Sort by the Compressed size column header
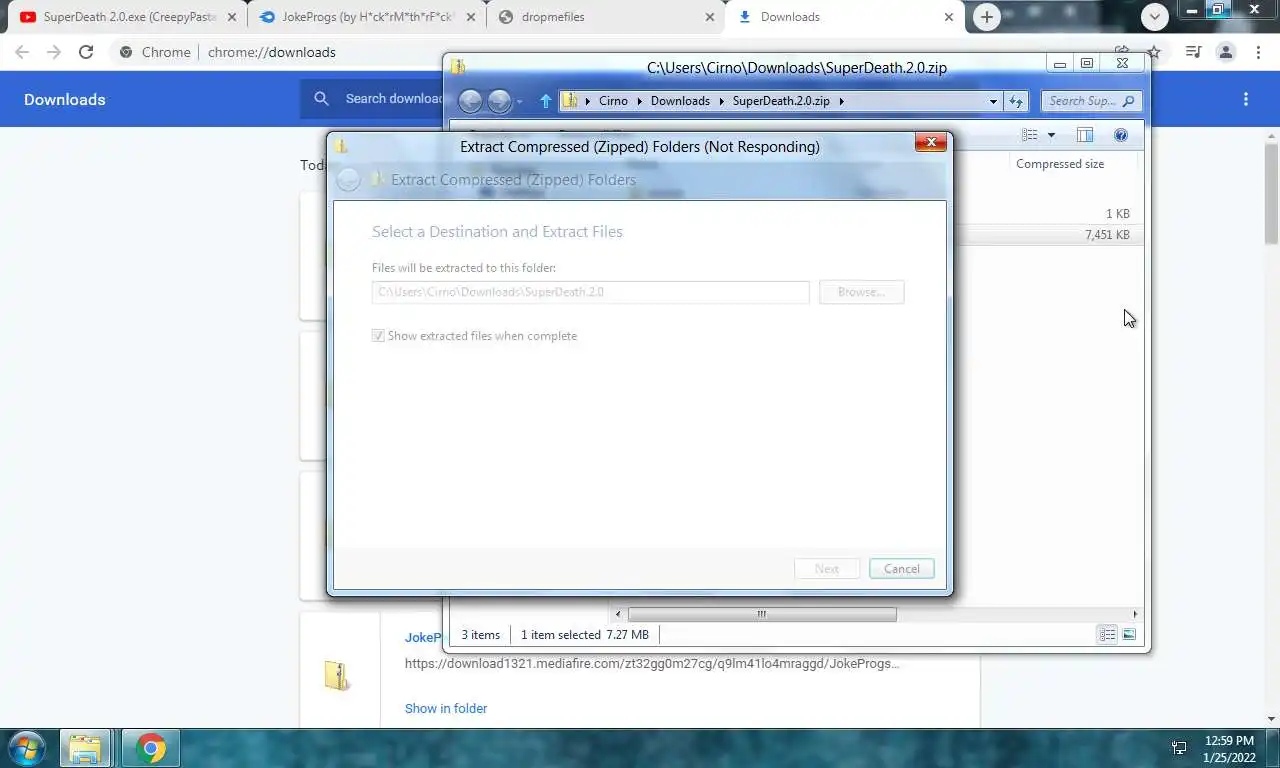The height and width of the screenshot is (768, 1280). 1060,164
